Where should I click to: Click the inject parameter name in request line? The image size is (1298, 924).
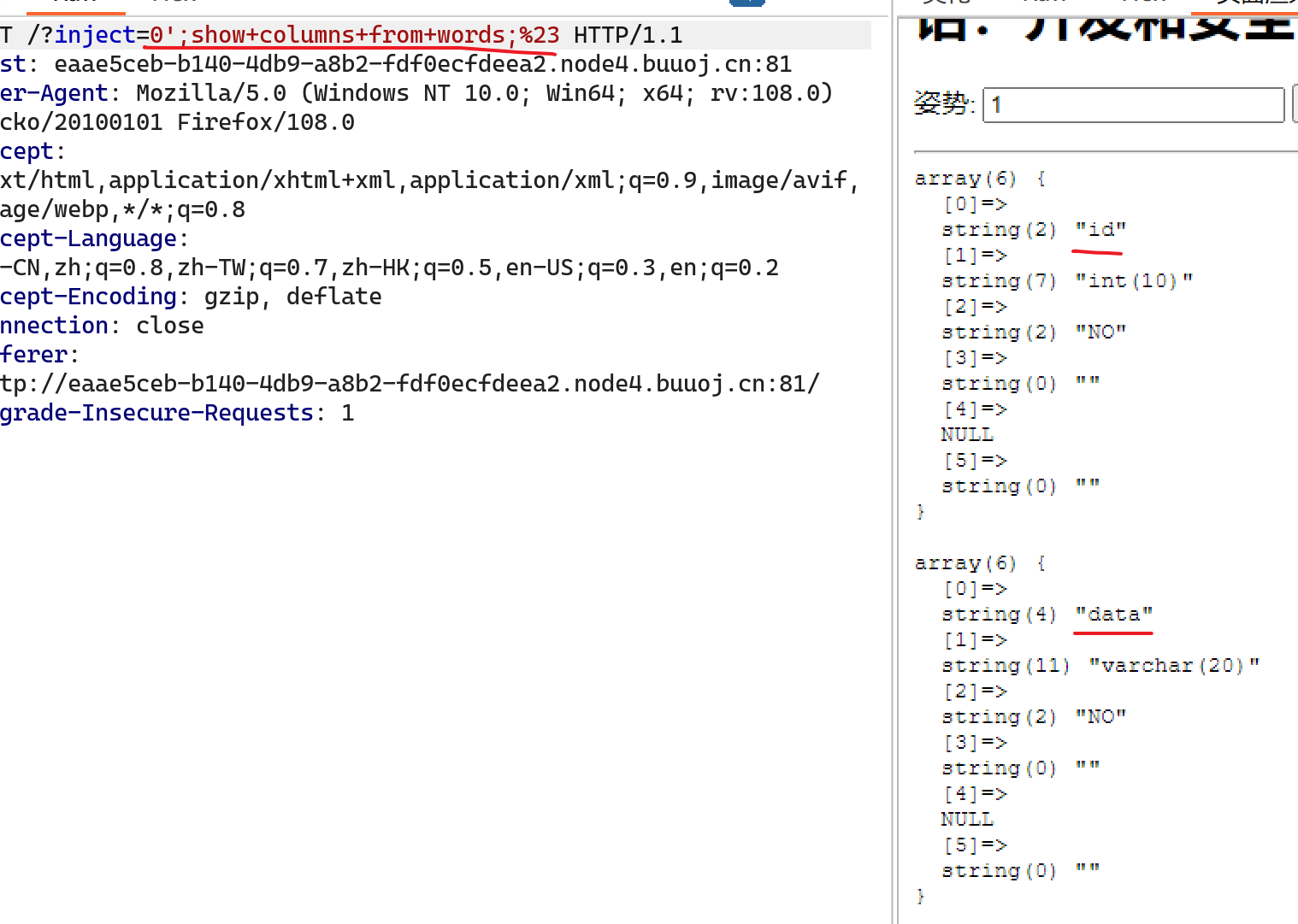95,35
